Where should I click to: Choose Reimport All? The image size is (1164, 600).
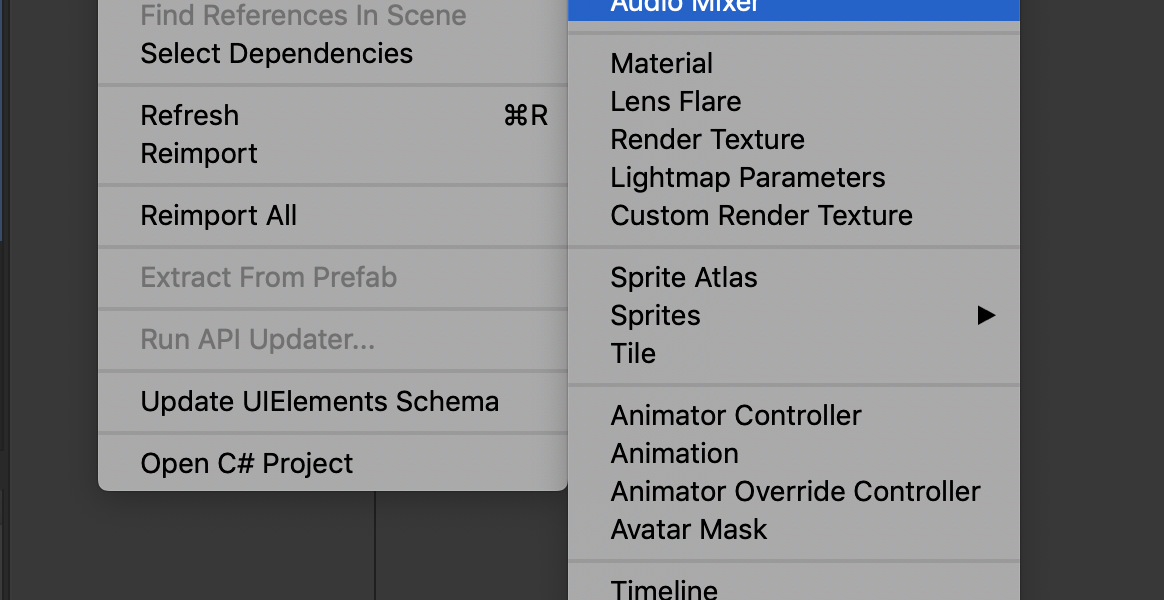click(x=218, y=216)
